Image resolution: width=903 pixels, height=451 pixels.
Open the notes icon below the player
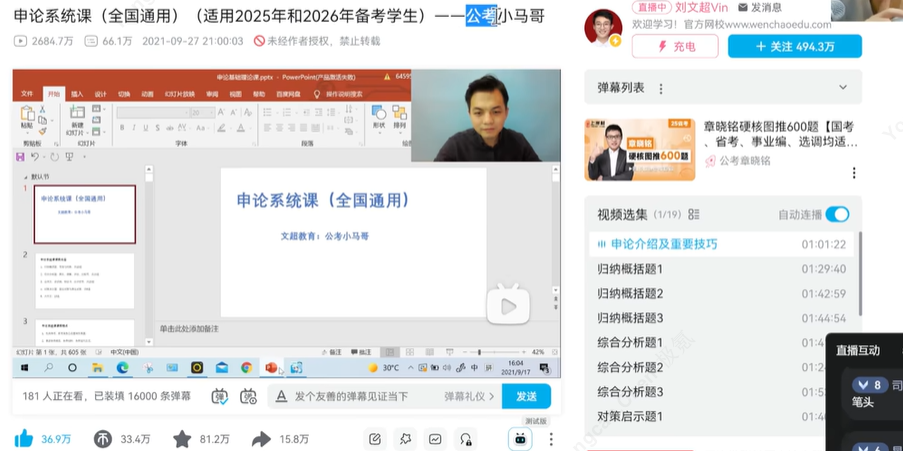[x=375, y=439]
